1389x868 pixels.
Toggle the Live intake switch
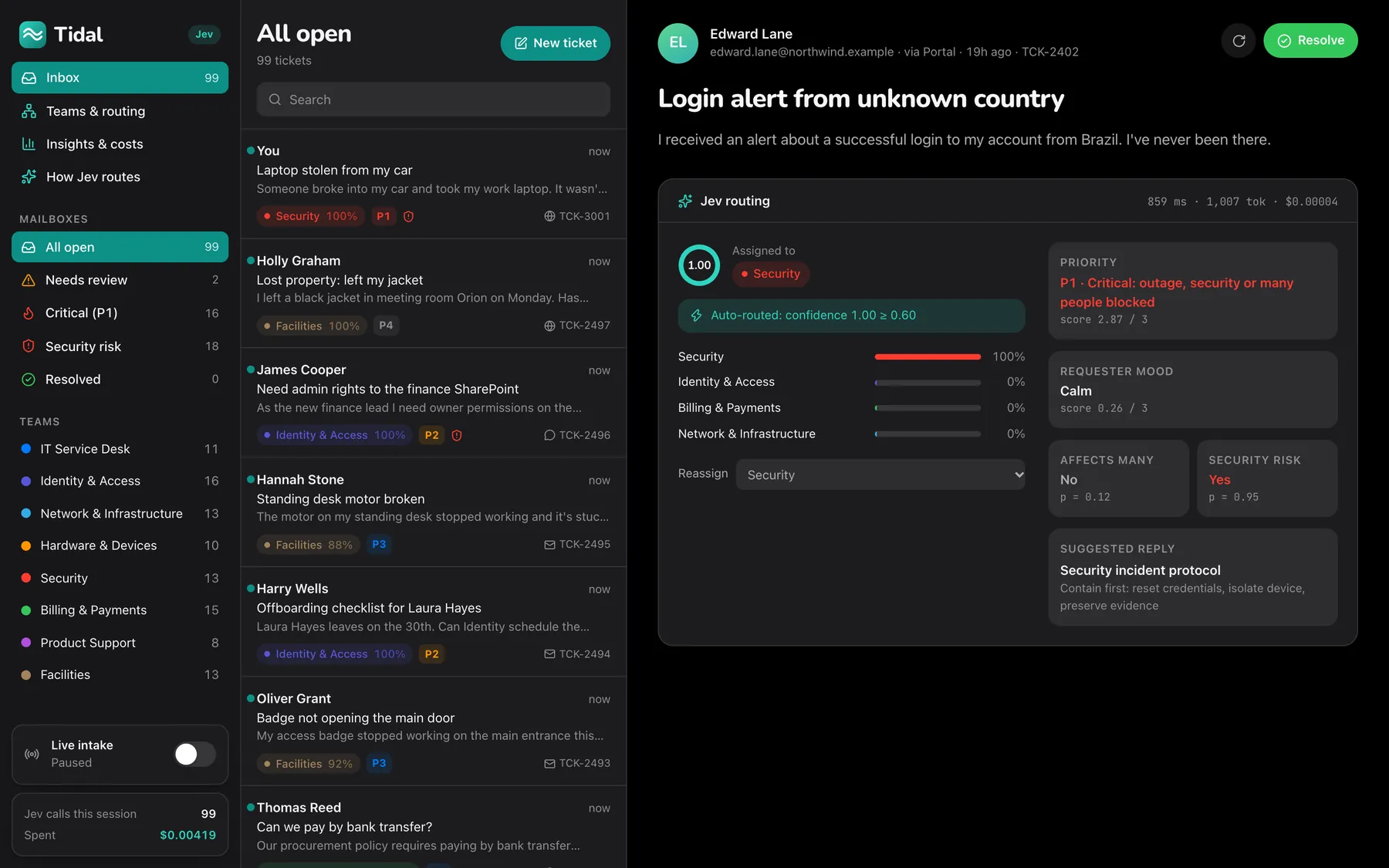[x=195, y=754]
